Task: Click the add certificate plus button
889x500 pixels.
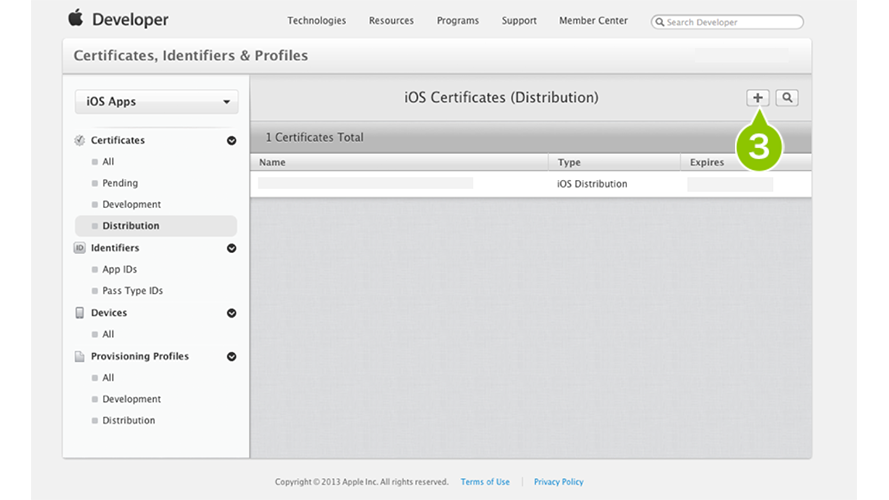Action: coord(757,98)
